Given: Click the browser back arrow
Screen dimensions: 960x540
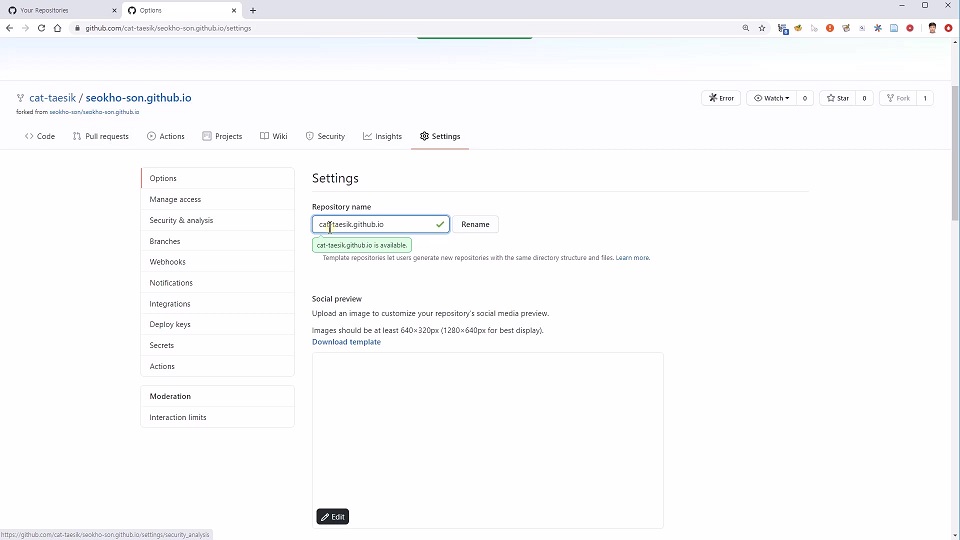Looking at the screenshot, I should [9, 28].
